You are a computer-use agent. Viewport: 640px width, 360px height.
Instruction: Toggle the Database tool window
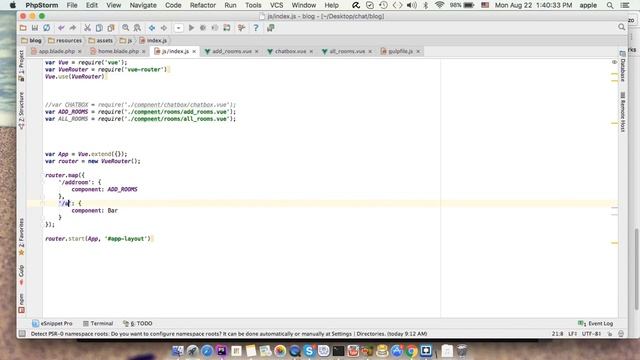(623, 66)
